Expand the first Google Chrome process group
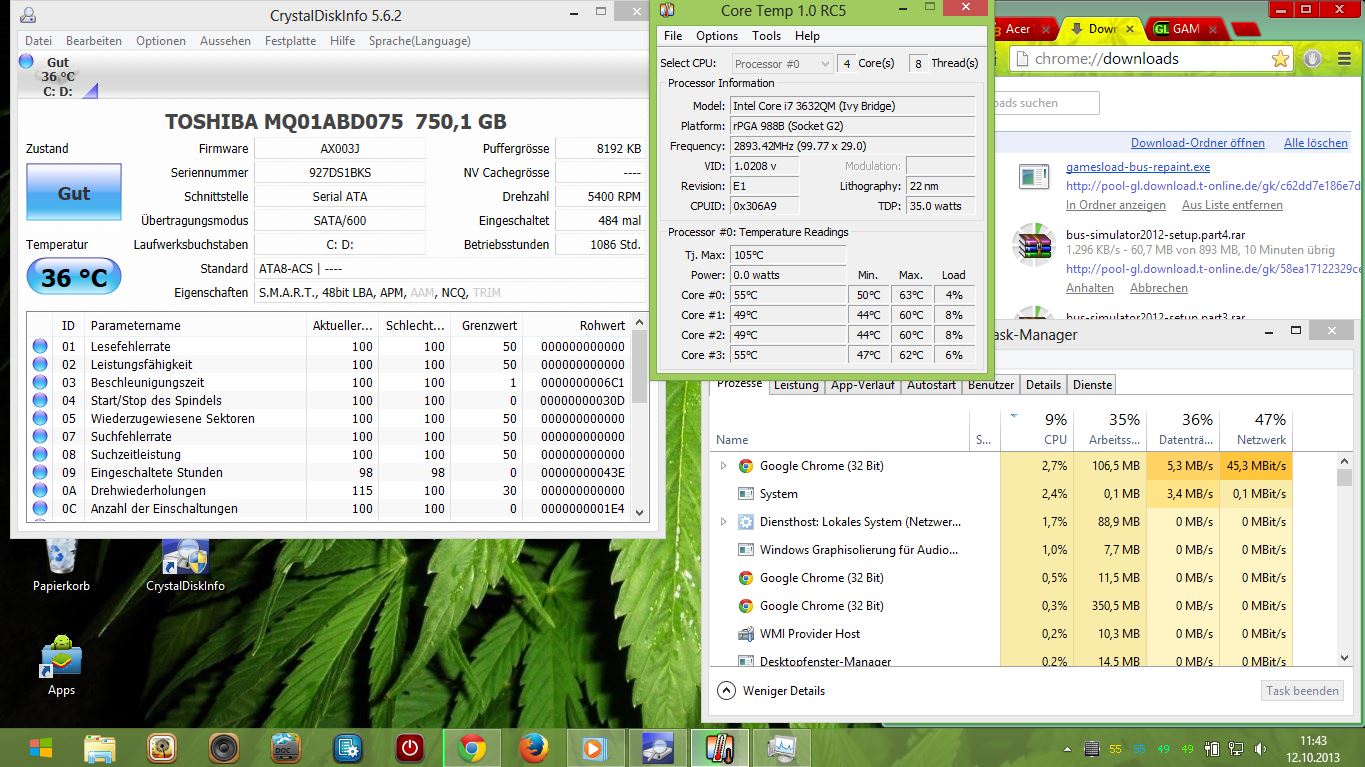Viewport: 1365px width, 767px height. point(723,466)
